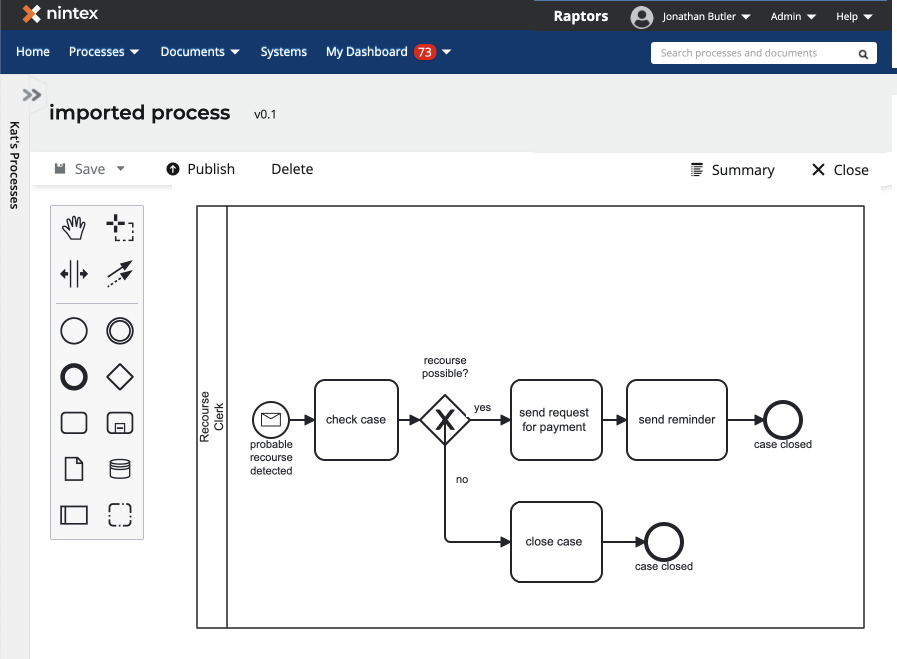
Task: Select the Space tool
Action: click(74, 274)
